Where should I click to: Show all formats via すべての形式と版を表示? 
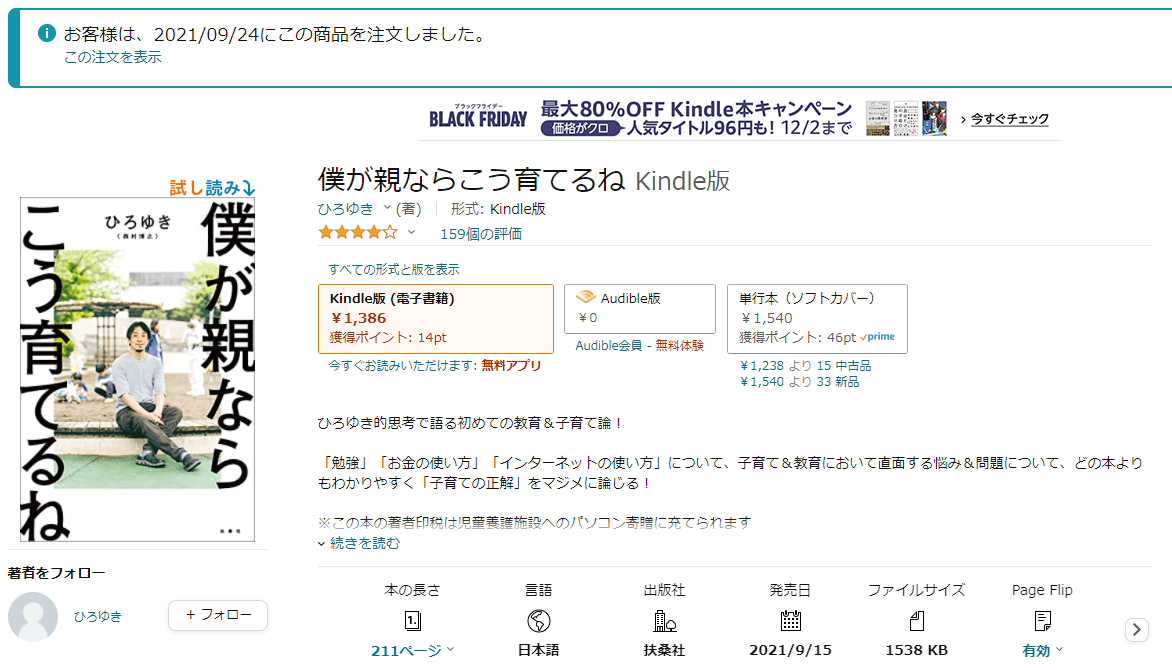coord(394,269)
